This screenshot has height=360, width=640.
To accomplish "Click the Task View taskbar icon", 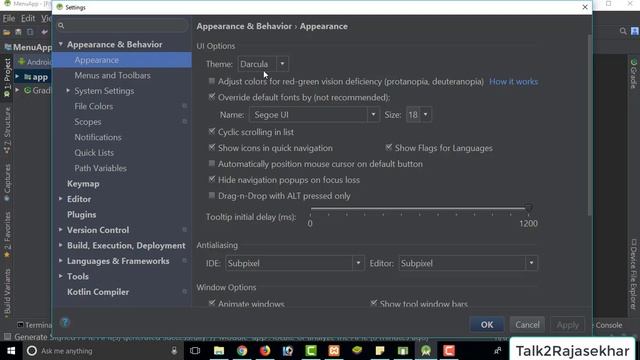I will coord(195,351).
